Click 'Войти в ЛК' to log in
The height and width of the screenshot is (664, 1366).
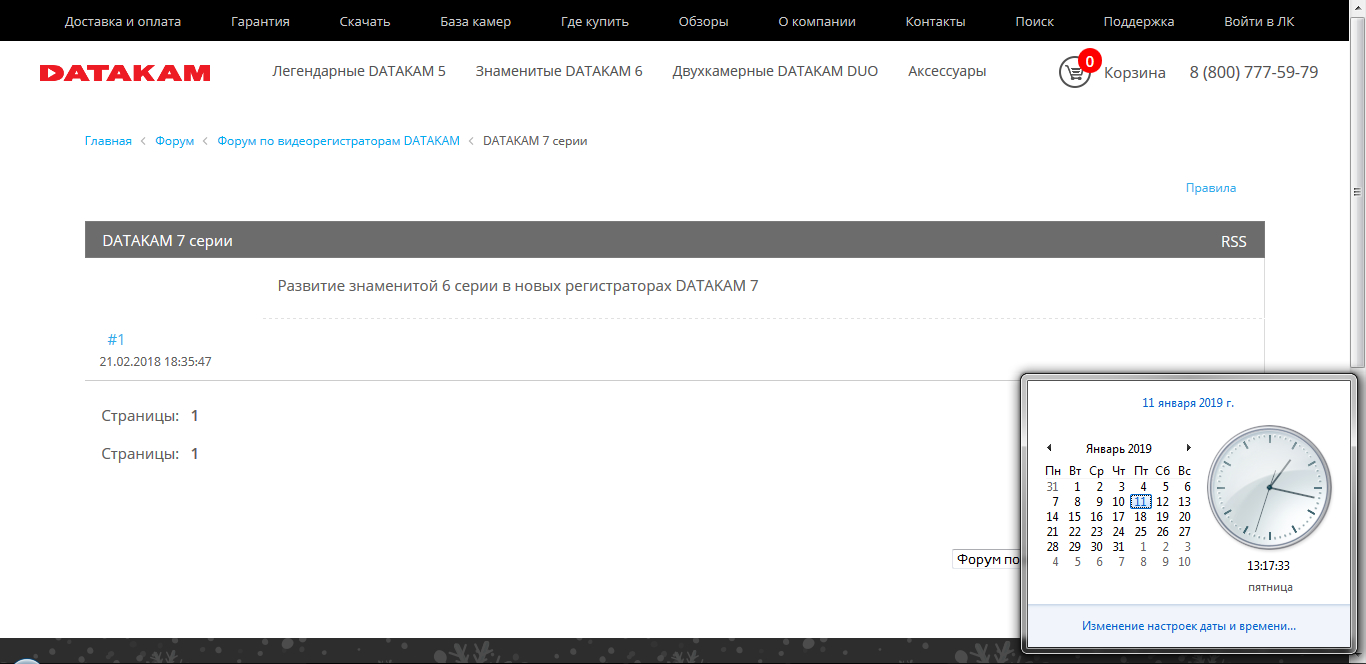coord(1259,21)
